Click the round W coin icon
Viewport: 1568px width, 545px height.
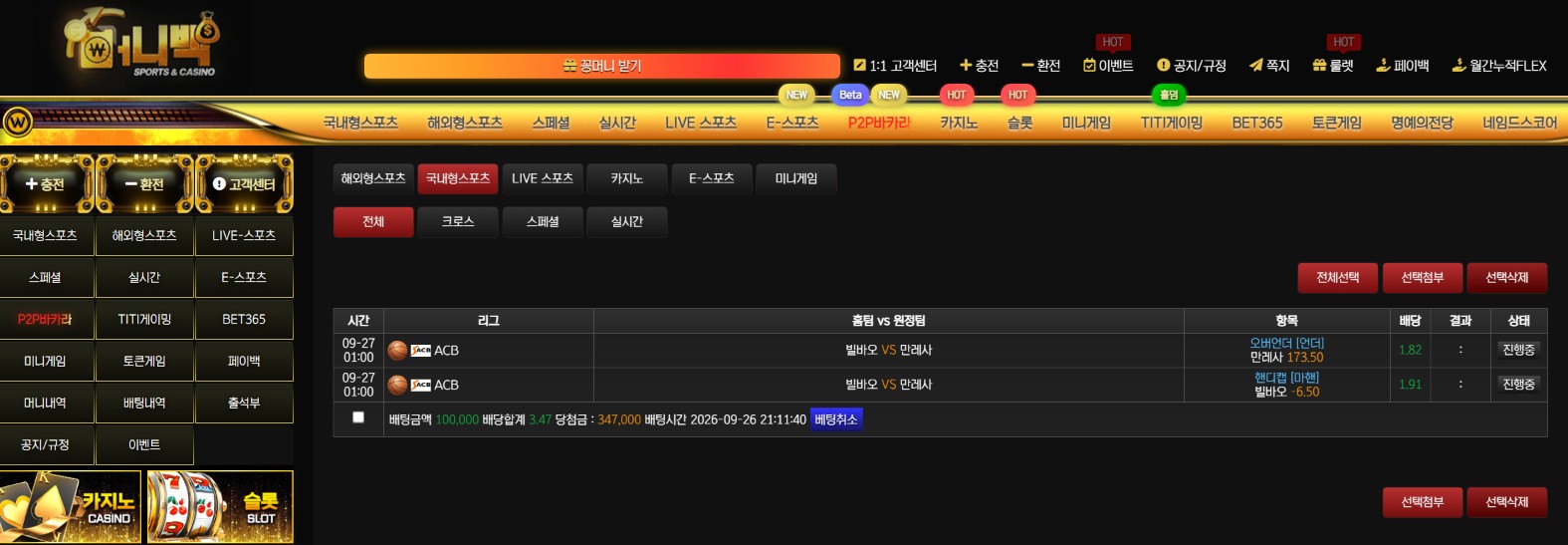(17, 123)
